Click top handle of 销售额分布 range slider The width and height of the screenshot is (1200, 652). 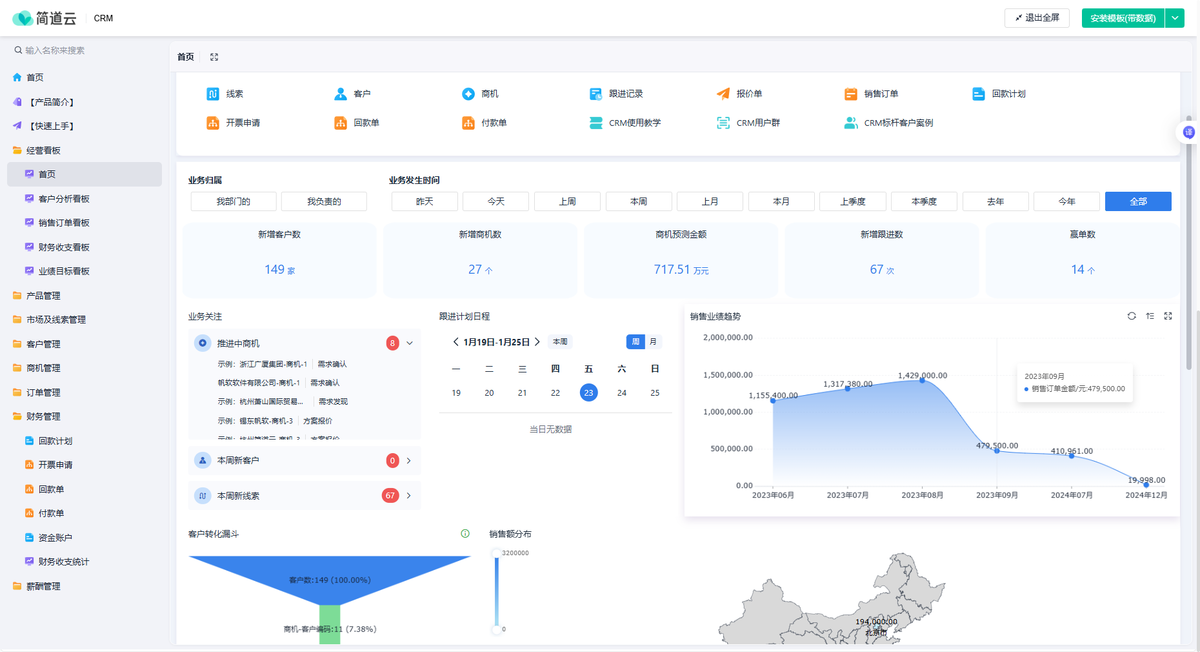(x=496, y=553)
